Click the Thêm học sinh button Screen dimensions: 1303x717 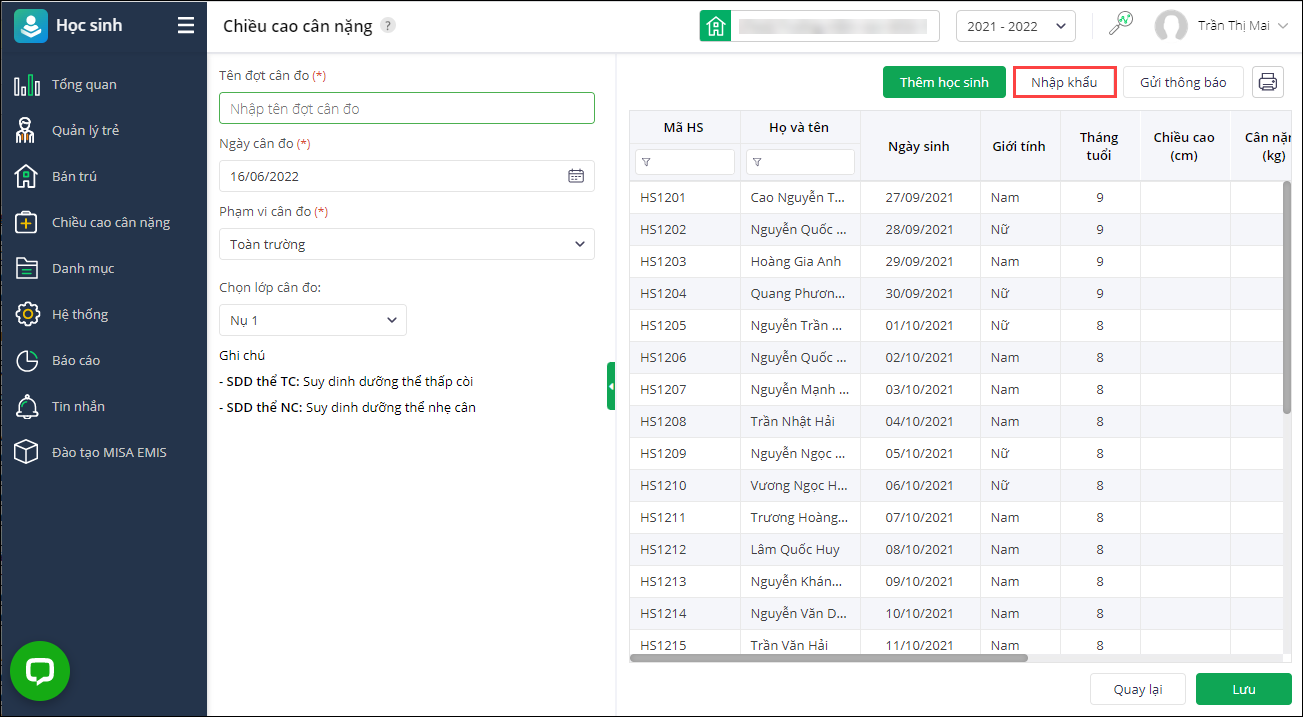(x=944, y=82)
